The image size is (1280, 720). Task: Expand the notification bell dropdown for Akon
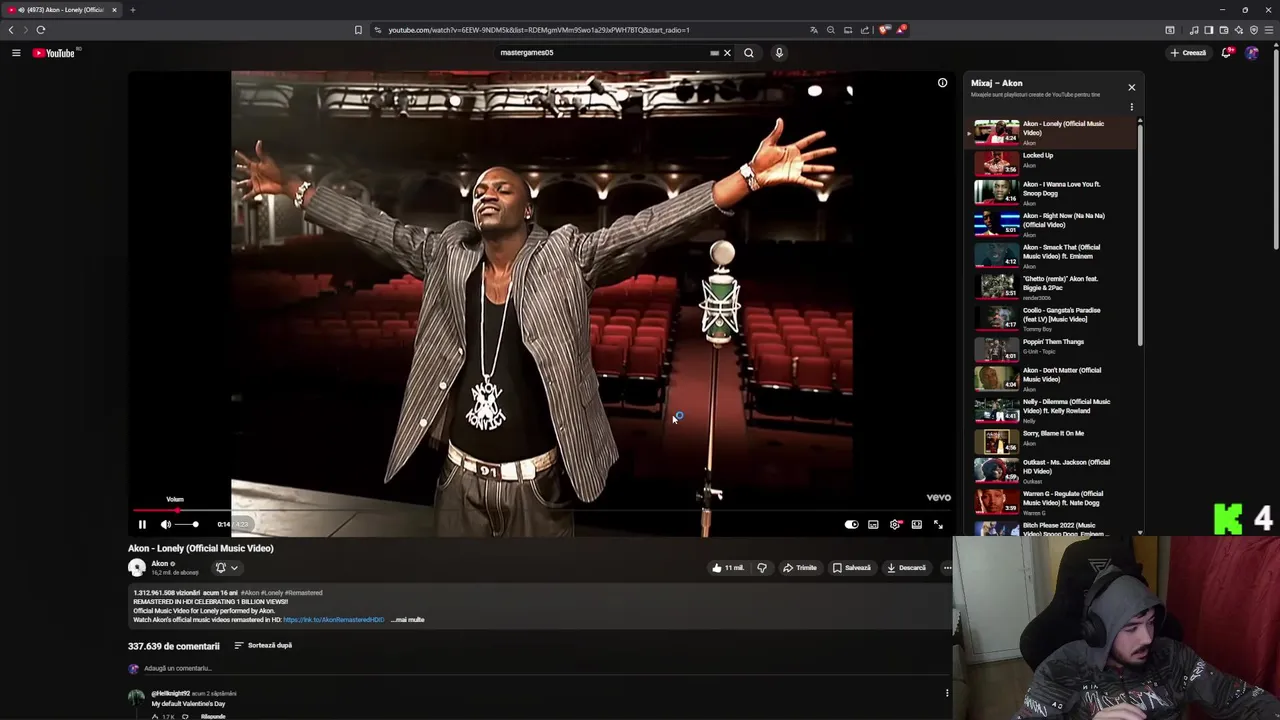pyautogui.click(x=226, y=568)
